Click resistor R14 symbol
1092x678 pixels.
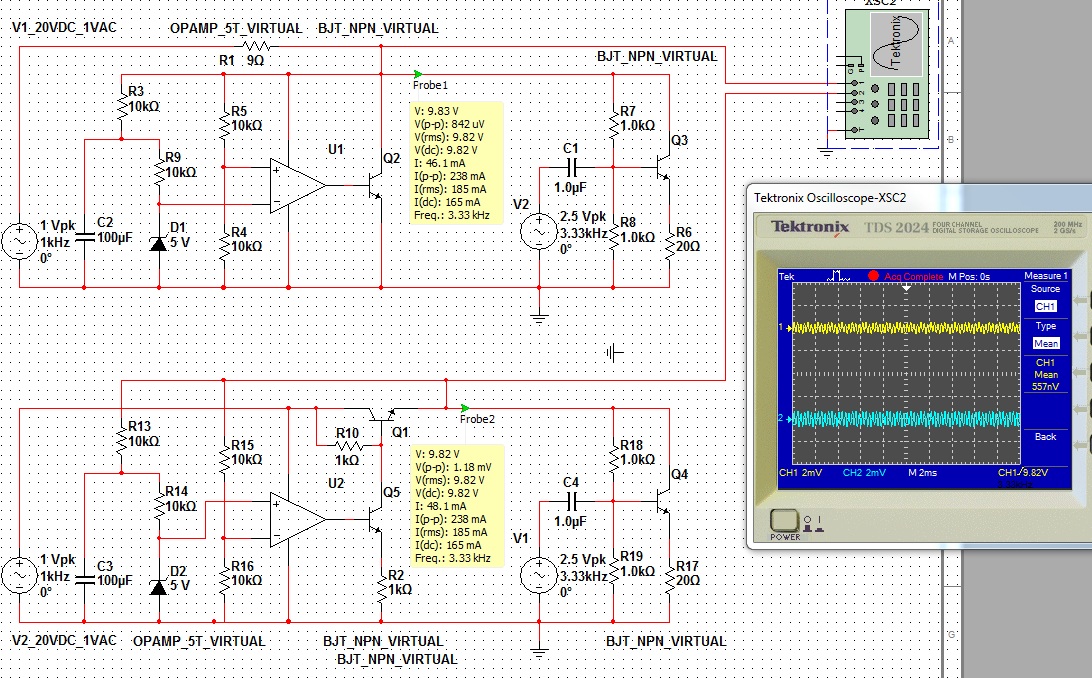pyautogui.click(x=159, y=505)
